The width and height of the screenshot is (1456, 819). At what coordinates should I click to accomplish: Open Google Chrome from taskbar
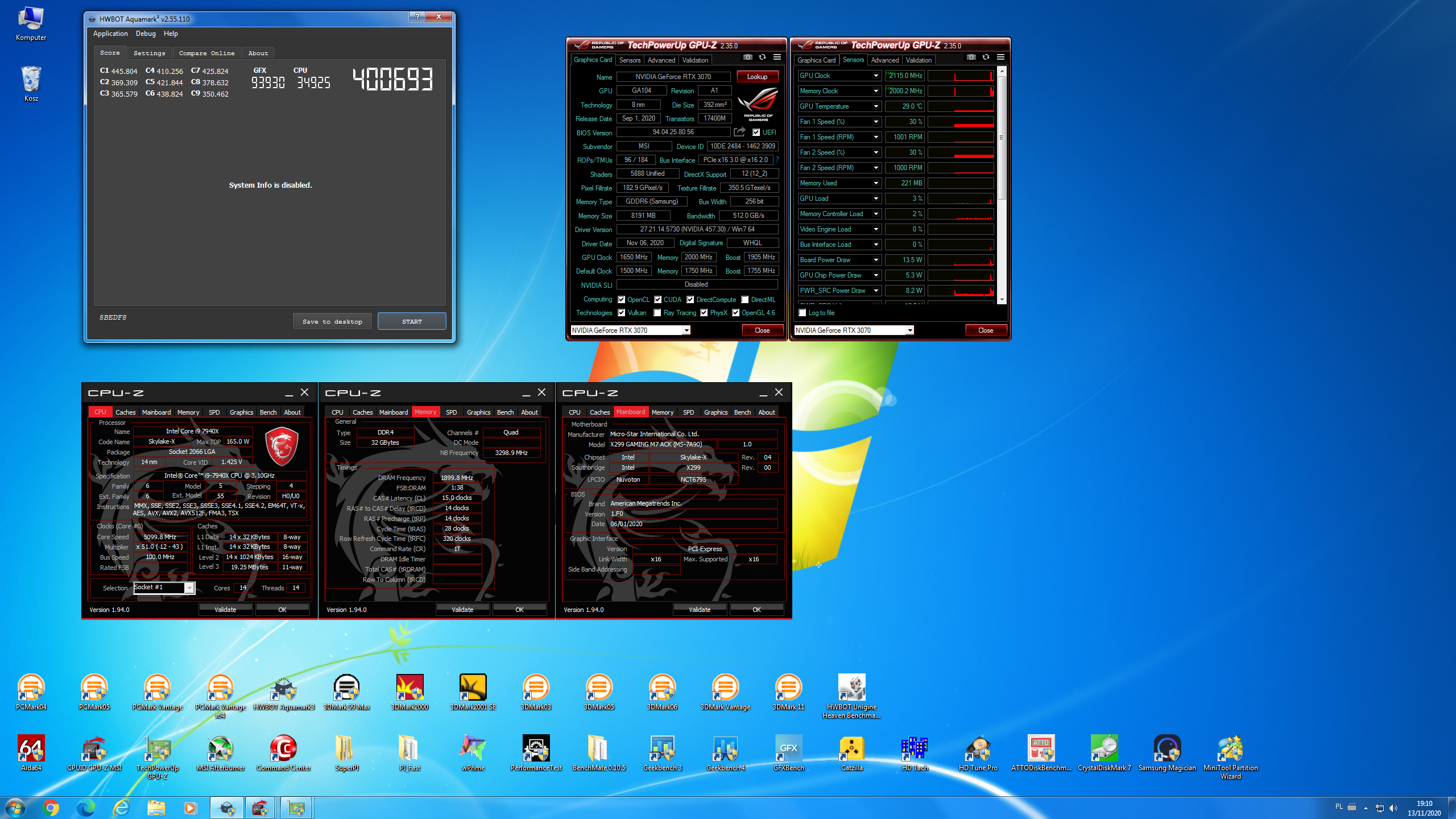(x=51, y=808)
